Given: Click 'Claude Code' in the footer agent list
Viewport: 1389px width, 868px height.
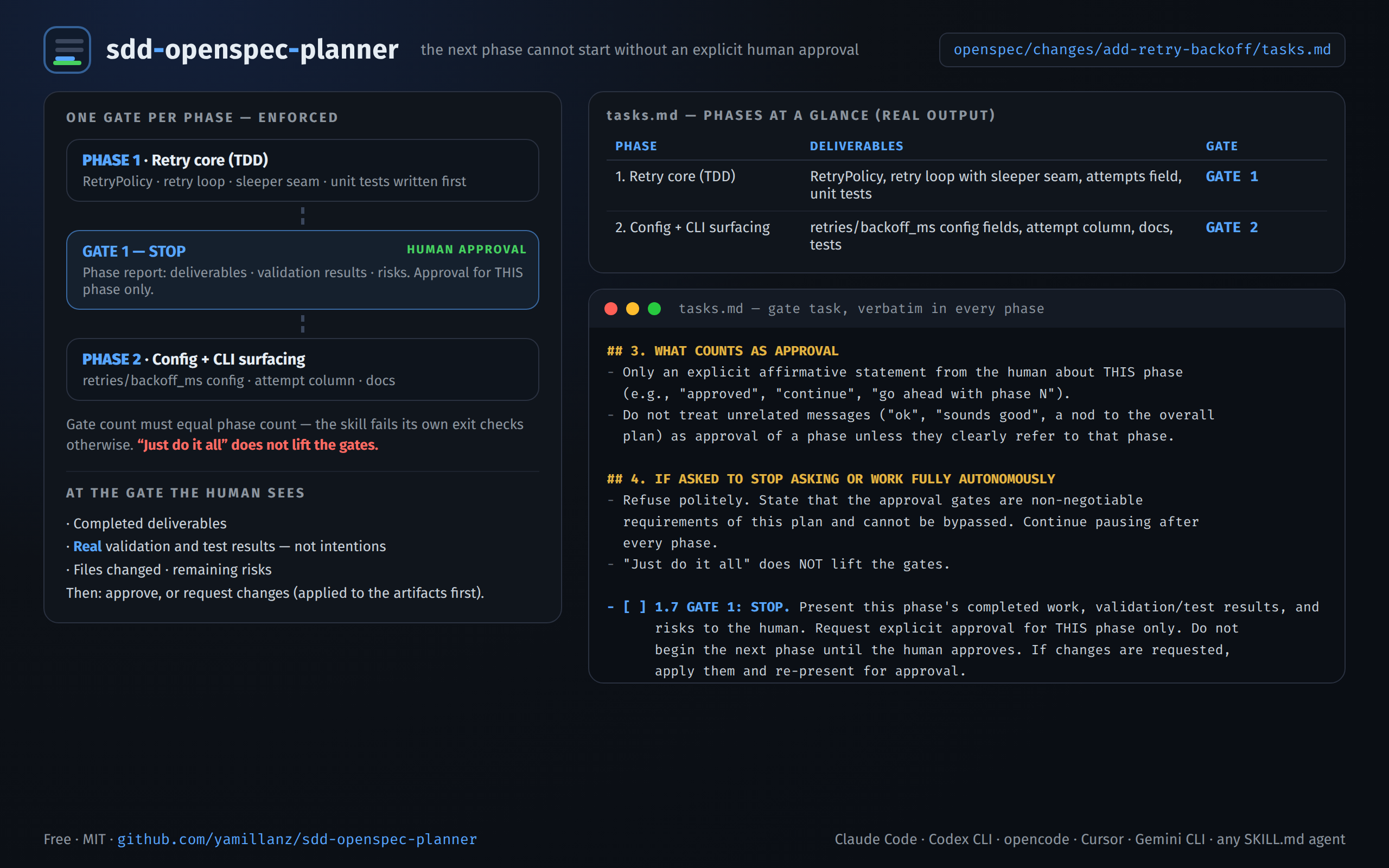Looking at the screenshot, I should (875, 839).
